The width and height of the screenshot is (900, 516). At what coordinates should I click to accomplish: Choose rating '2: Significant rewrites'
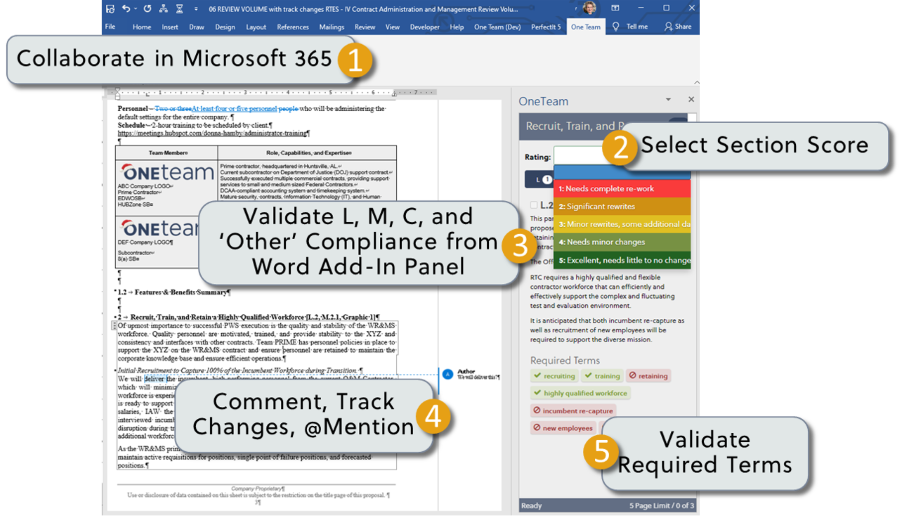coord(622,206)
